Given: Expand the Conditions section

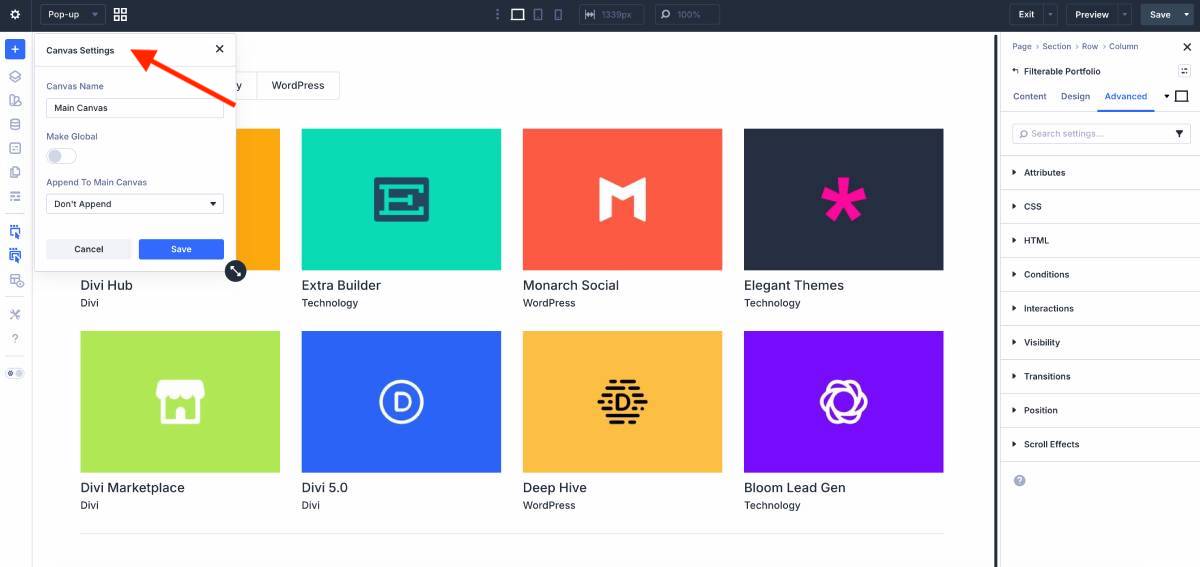Looking at the screenshot, I should (1098, 275).
